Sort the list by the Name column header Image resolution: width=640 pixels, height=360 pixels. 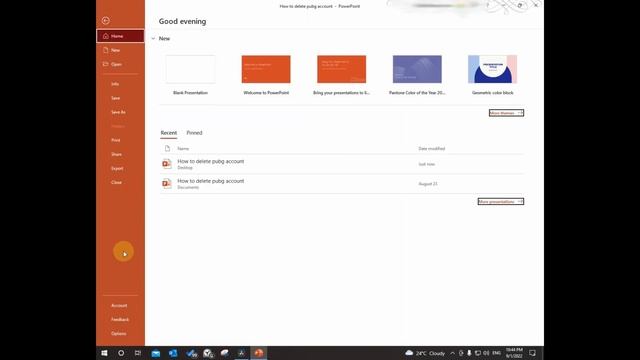183,149
